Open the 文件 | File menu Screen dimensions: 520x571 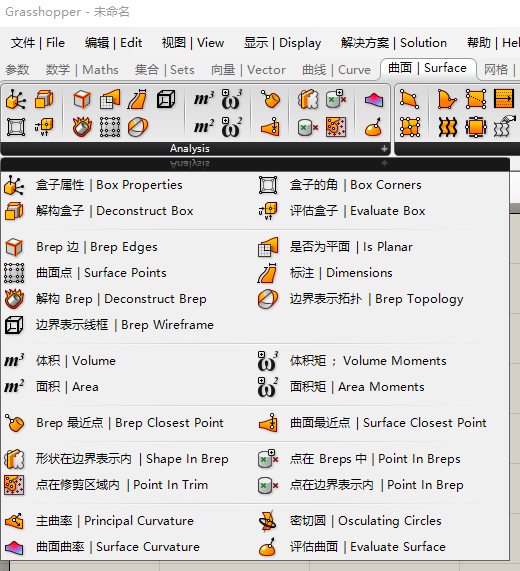pos(38,43)
